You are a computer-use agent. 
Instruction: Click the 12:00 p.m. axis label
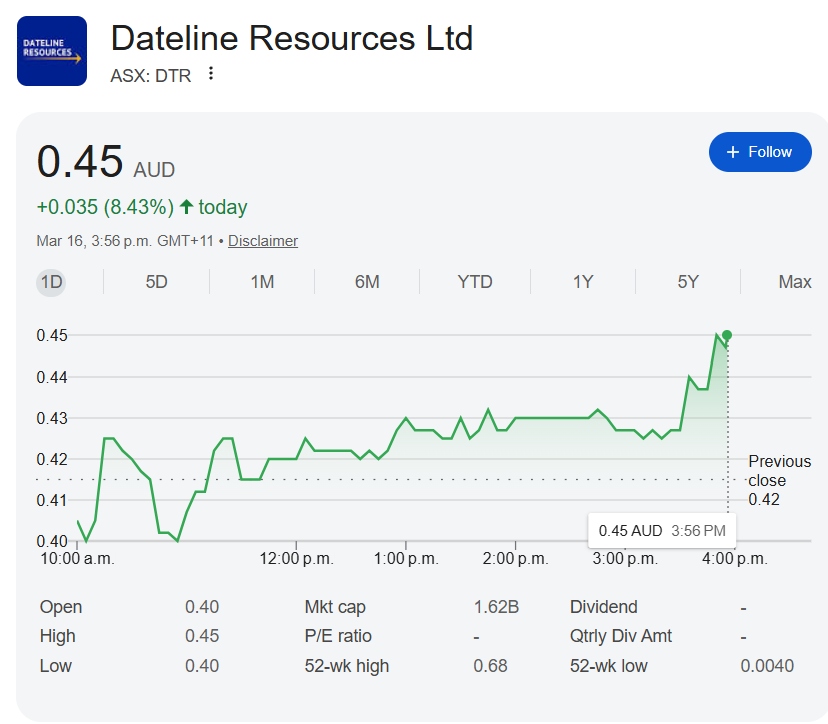(296, 559)
